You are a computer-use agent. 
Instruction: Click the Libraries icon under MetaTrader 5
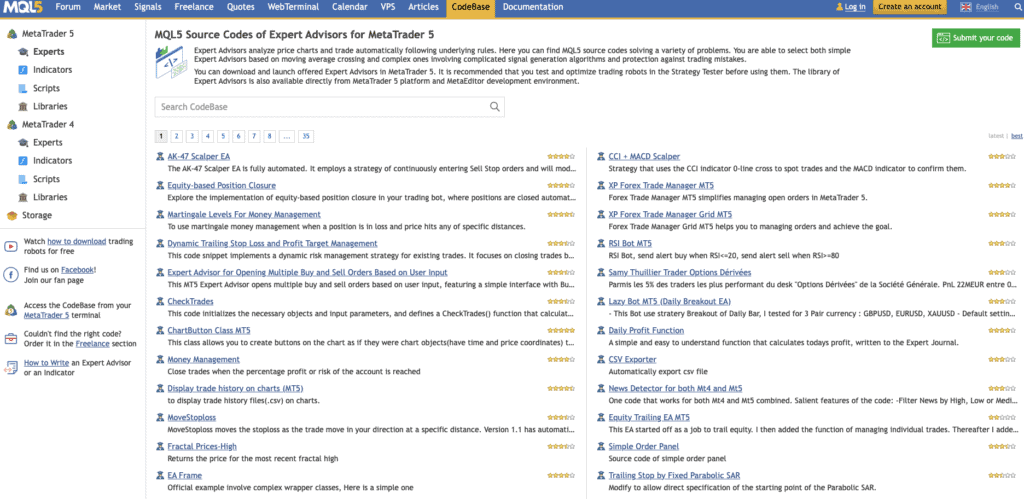pyautogui.click(x=24, y=106)
